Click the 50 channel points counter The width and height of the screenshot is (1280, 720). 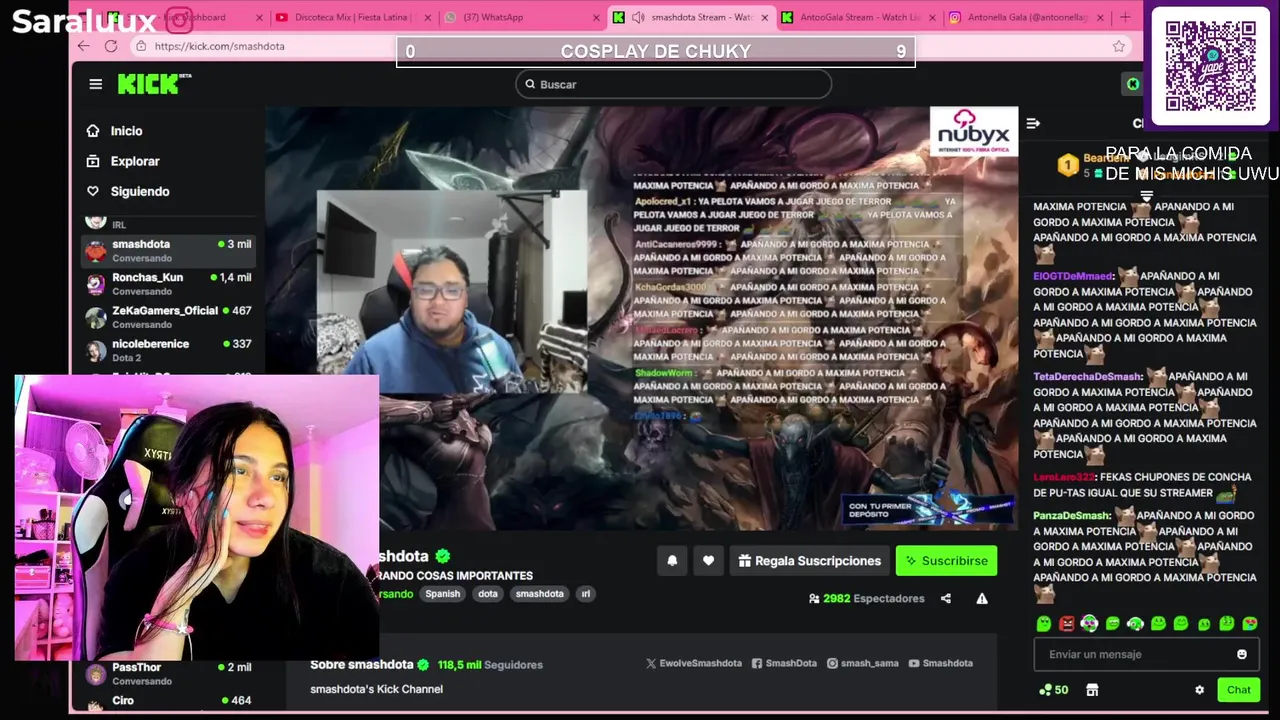(1054, 690)
